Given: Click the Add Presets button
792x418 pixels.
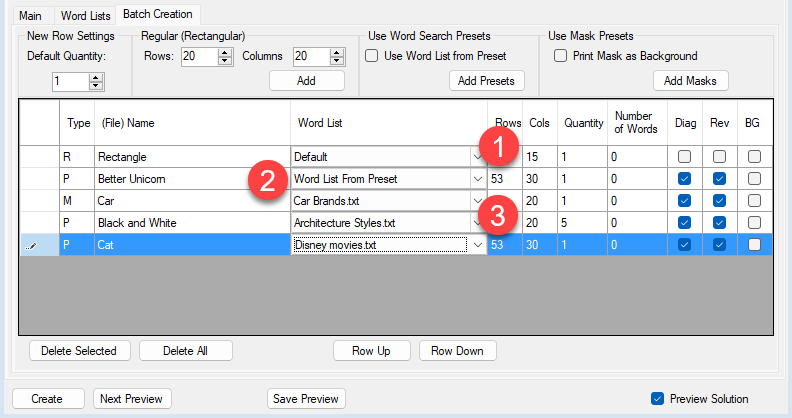Looking at the screenshot, I should click(x=482, y=81).
